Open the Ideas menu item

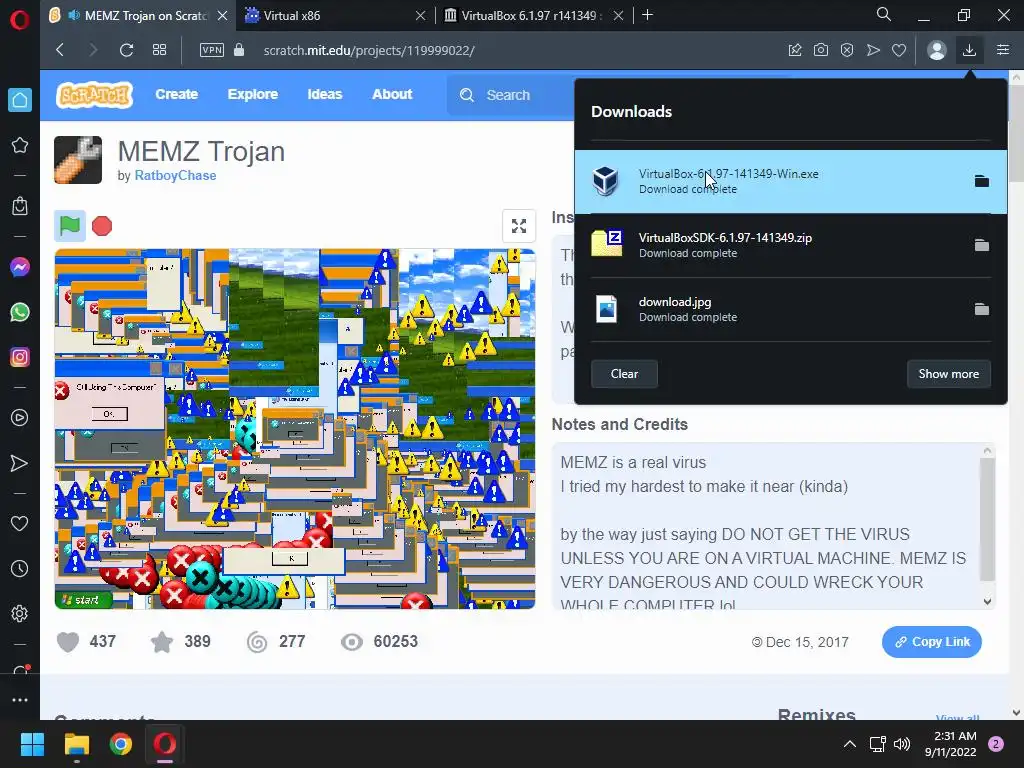tap(325, 94)
